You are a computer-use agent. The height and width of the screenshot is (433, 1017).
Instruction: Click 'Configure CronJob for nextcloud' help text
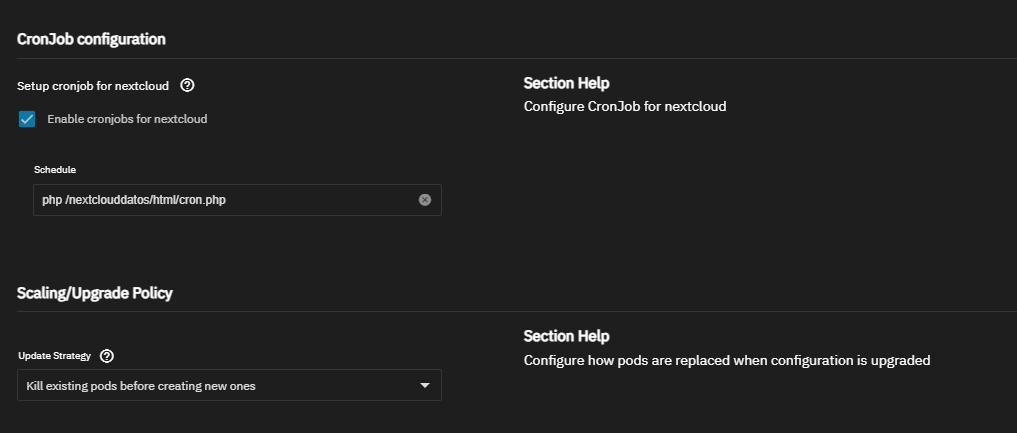(x=625, y=106)
